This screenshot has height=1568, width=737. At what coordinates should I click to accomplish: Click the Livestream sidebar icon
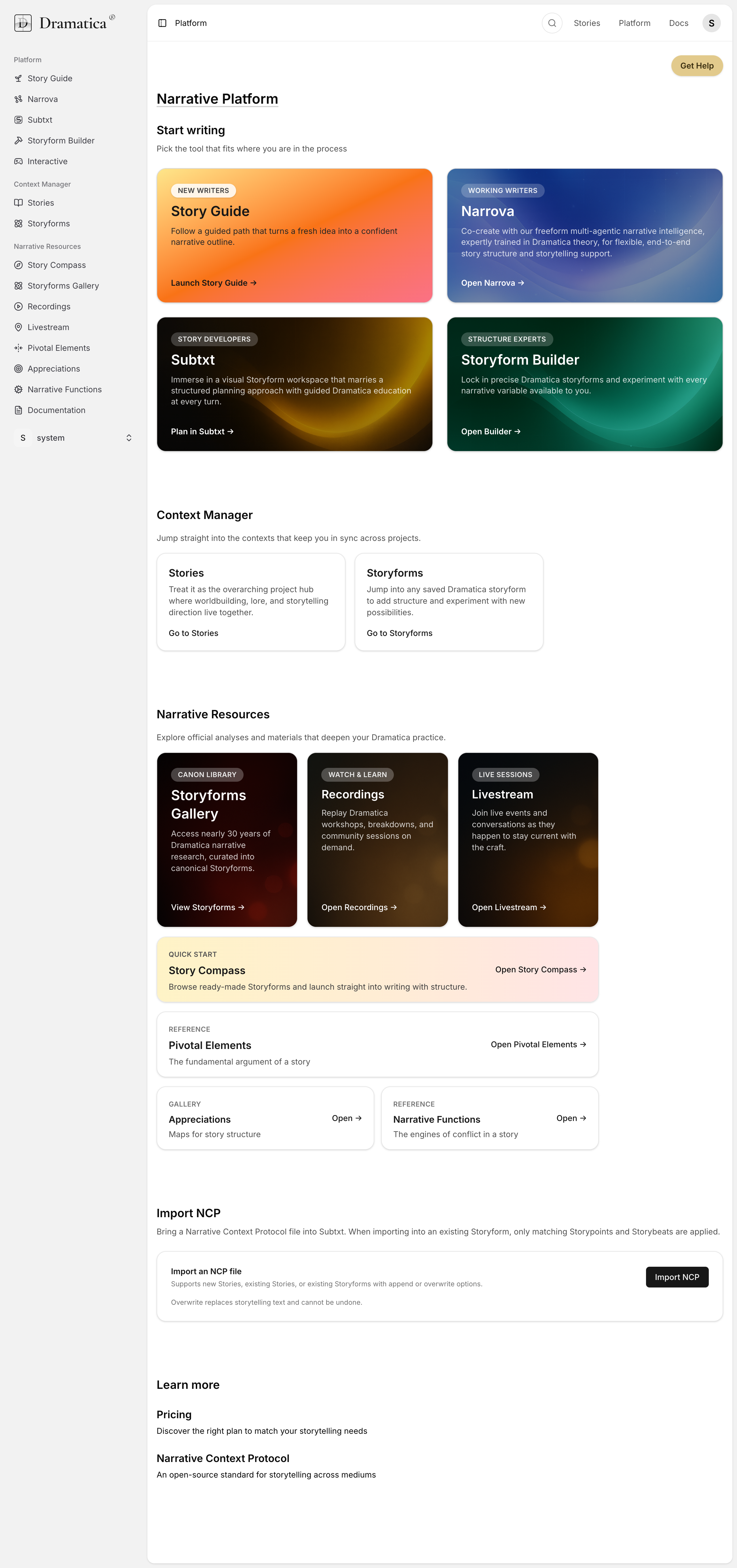pos(18,327)
